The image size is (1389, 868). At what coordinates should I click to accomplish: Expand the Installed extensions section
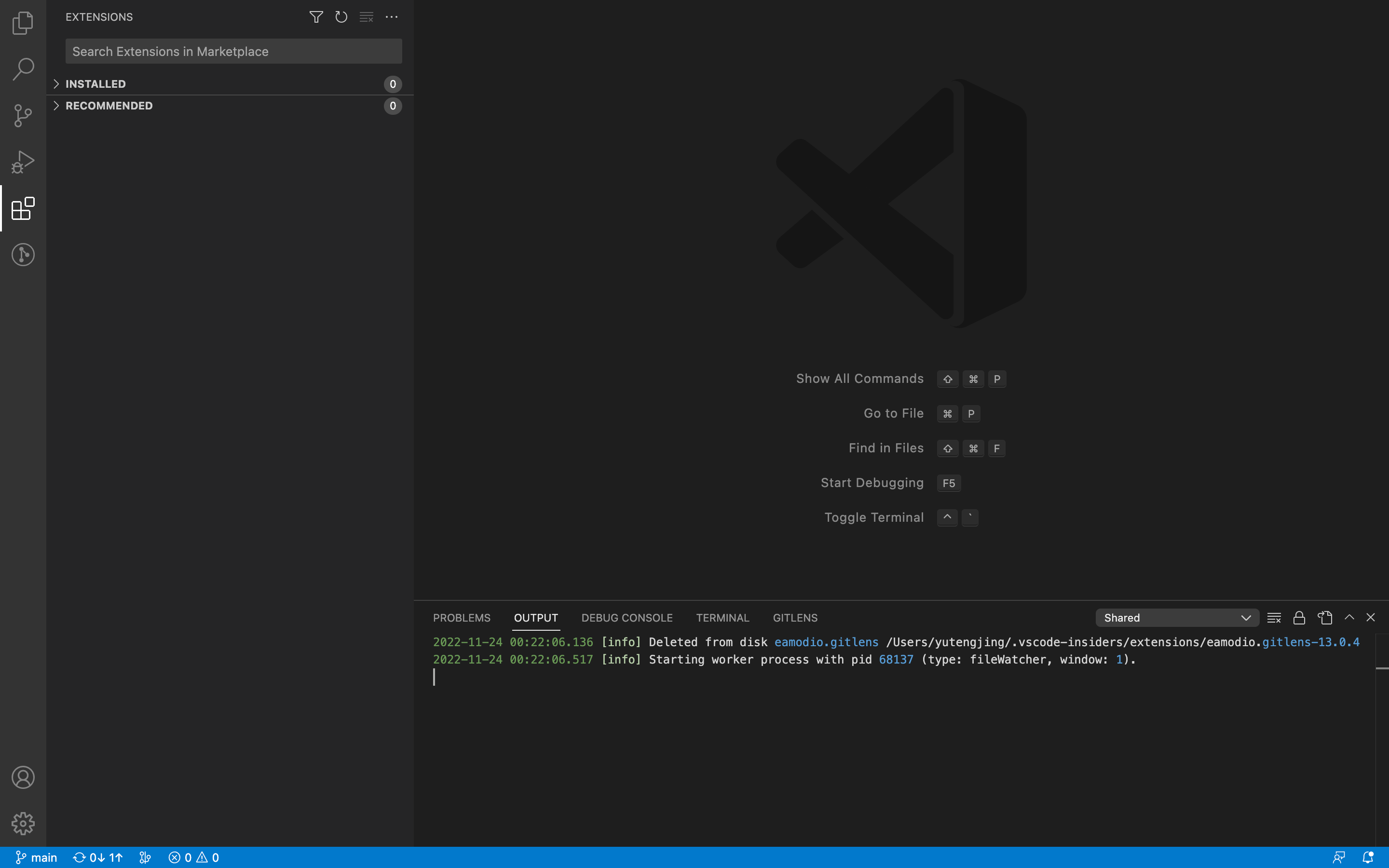(x=95, y=83)
